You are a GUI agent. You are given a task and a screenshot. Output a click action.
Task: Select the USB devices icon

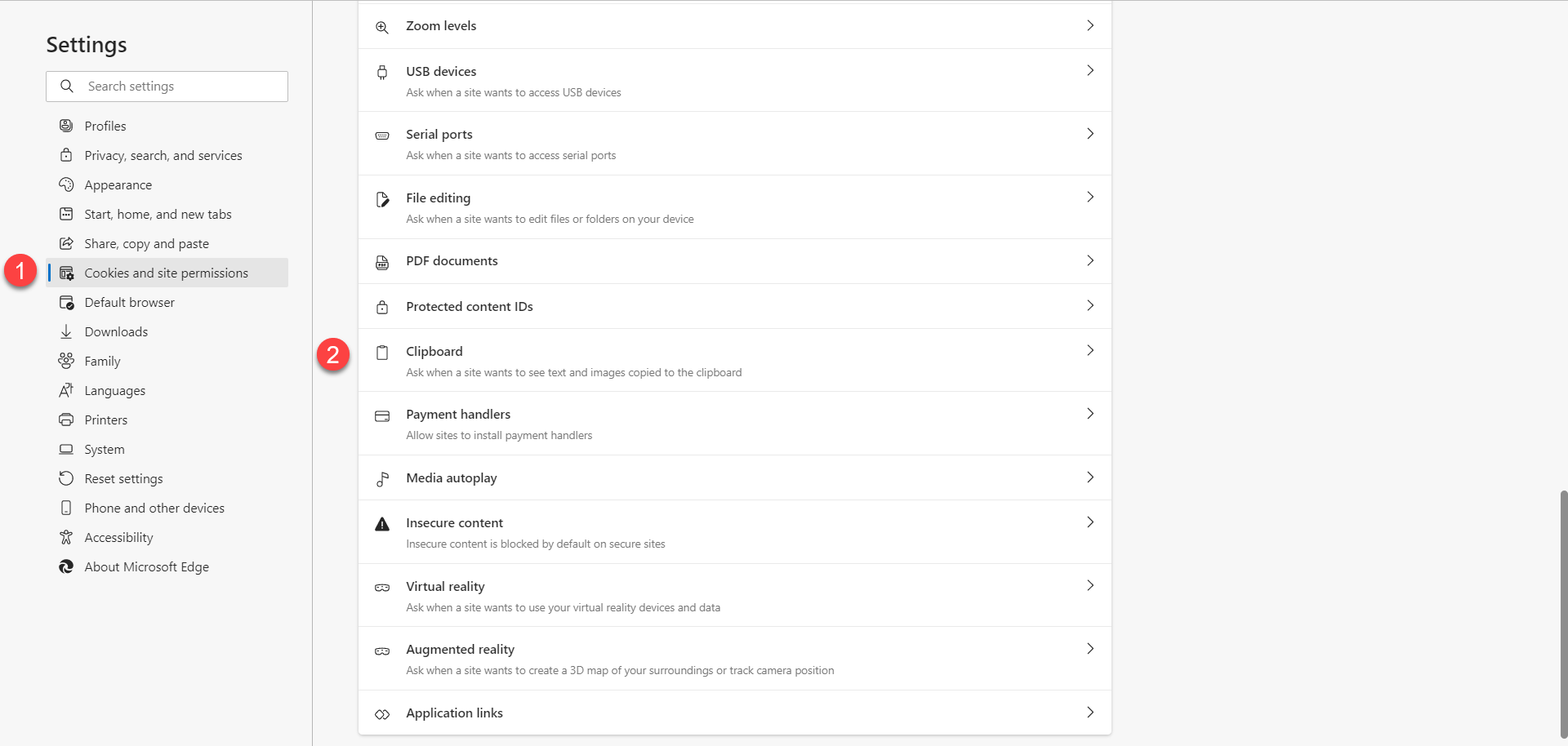click(x=382, y=72)
